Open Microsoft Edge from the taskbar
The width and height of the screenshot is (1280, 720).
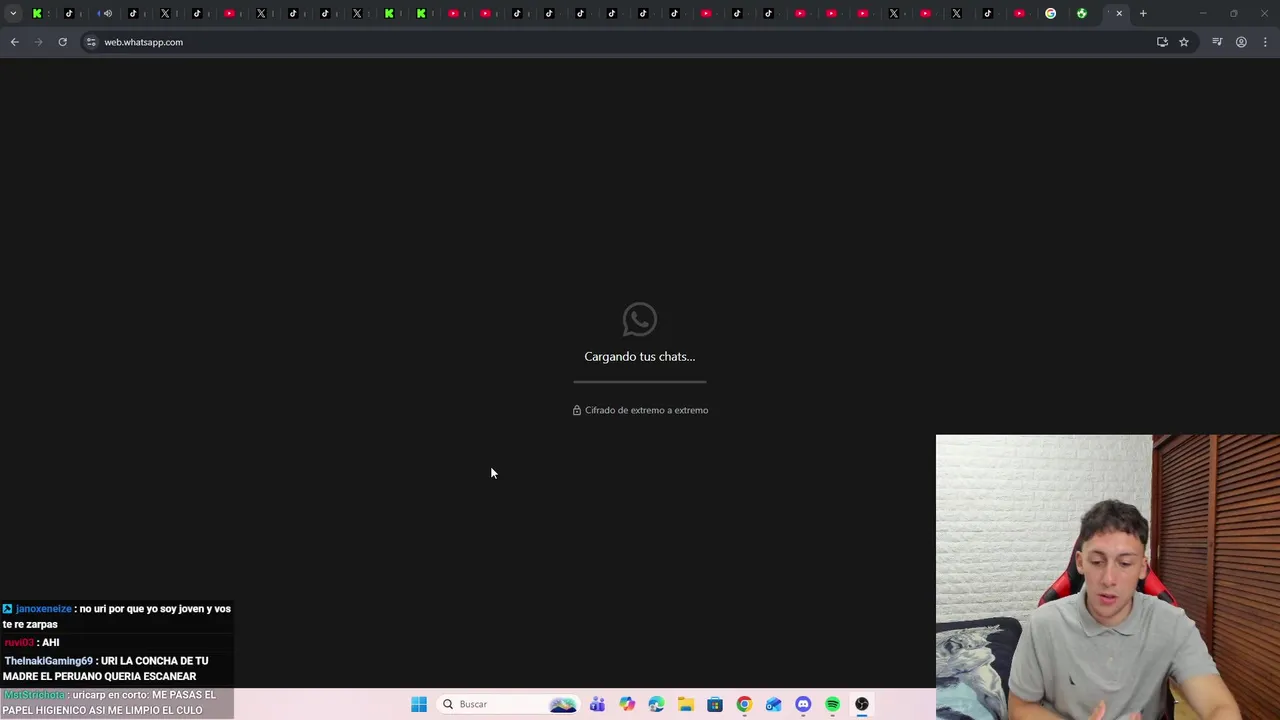[656, 704]
